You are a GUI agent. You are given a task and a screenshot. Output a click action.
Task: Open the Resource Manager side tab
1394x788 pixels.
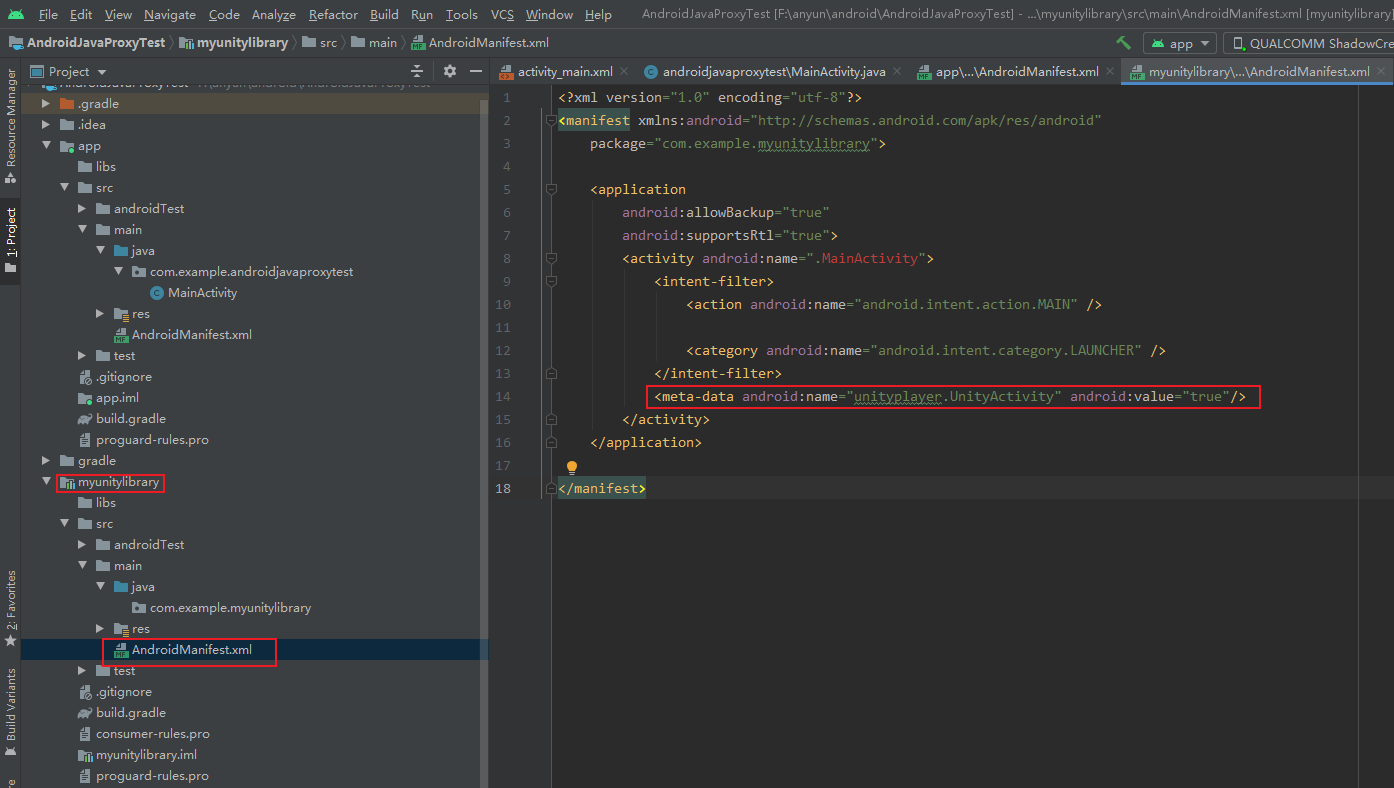click(x=10, y=125)
